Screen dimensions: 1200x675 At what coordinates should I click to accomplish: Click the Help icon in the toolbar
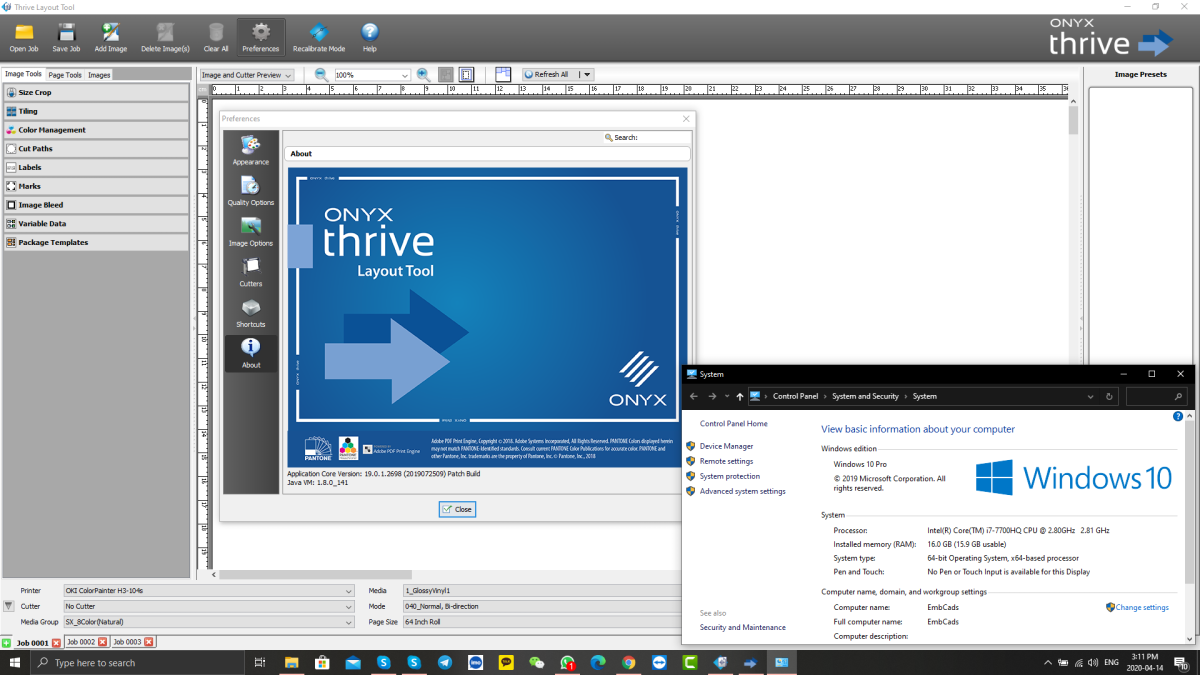tap(368, 35)
